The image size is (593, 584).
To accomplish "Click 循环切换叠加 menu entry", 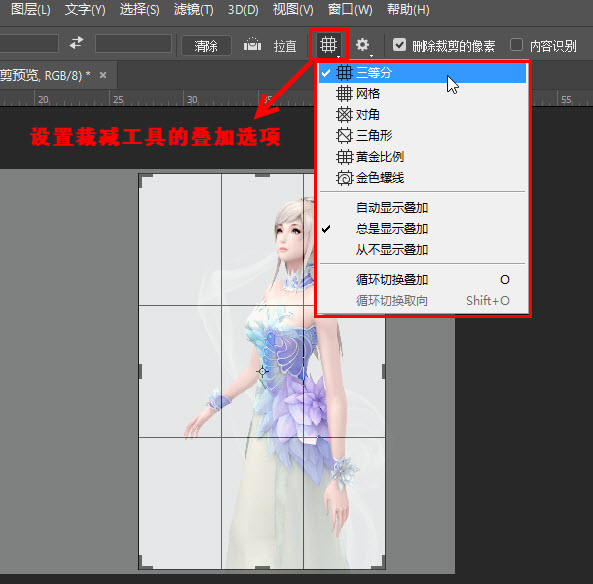I will click(422, 280).
